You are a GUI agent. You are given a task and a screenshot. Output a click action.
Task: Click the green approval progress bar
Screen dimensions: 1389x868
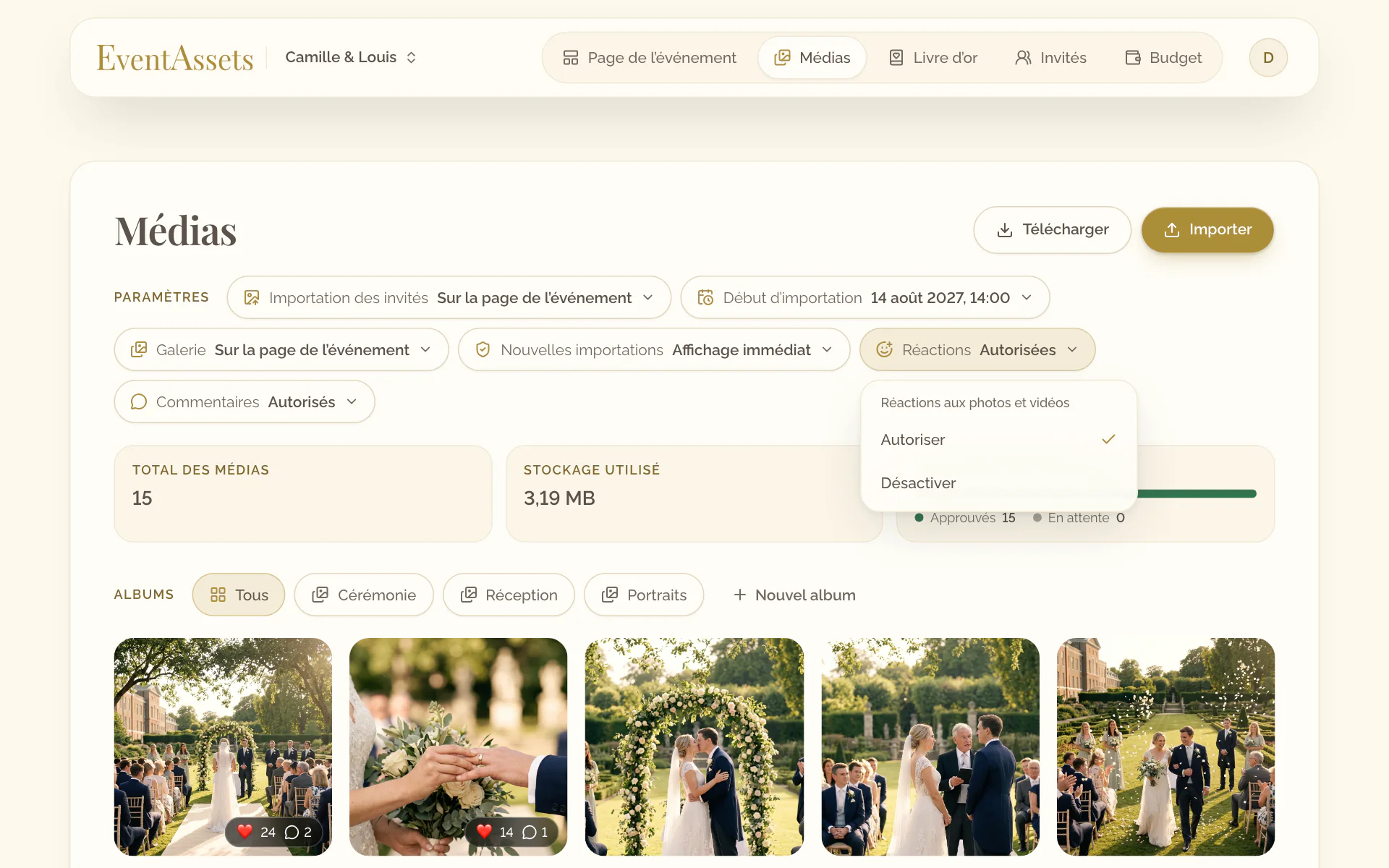1197,494
